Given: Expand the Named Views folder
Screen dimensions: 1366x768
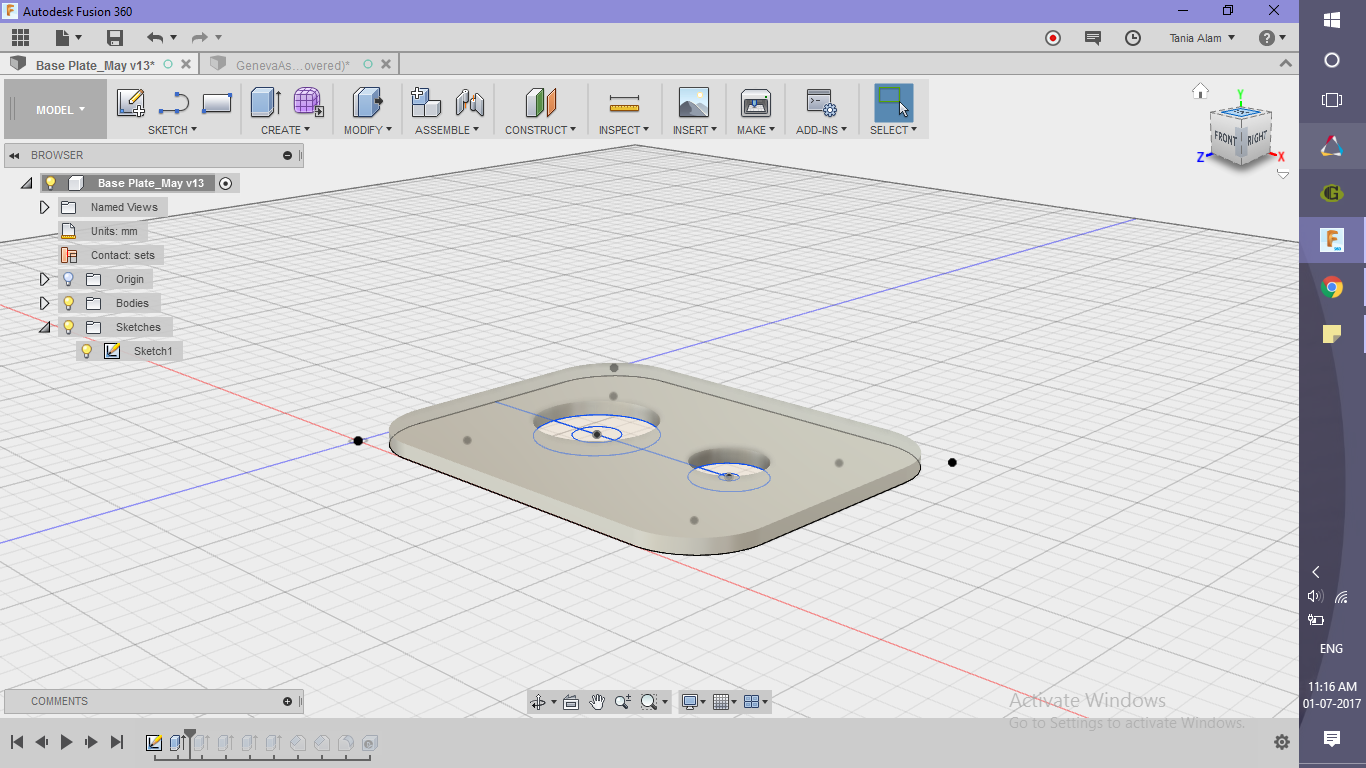Looking at the screenshot, I should [x=44, y=207].
